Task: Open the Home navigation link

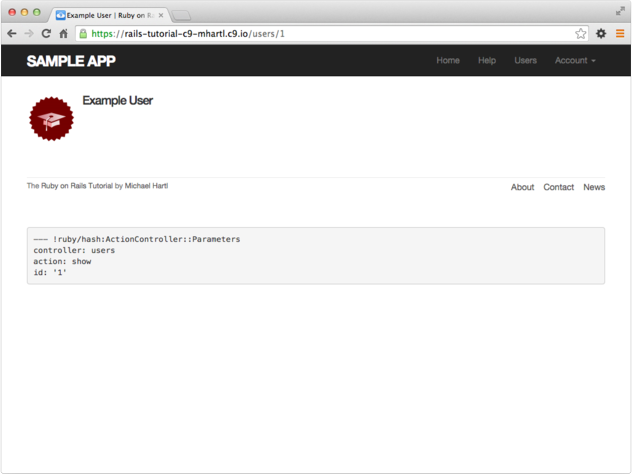Action: tap(448, 61)
